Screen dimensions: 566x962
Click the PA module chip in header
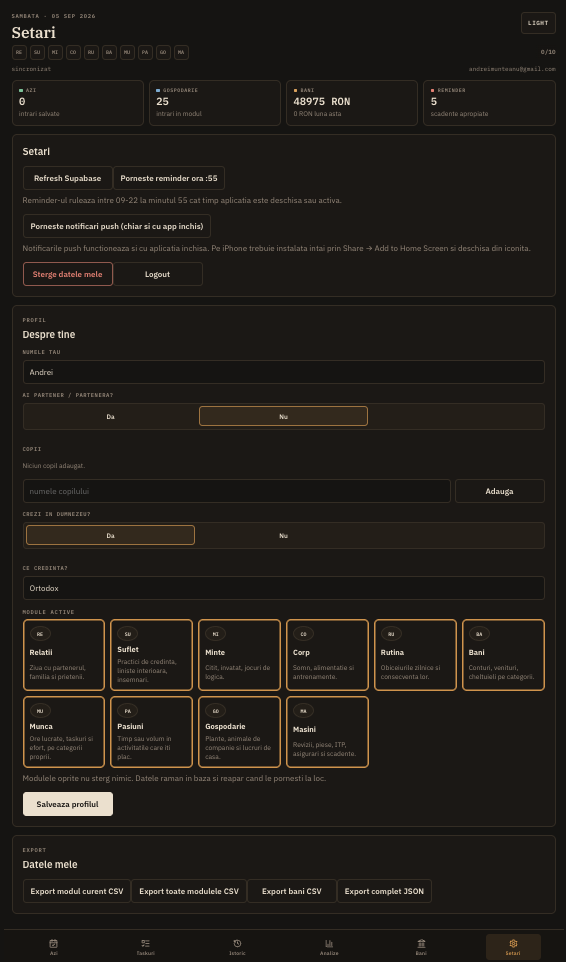click(145, 53)
